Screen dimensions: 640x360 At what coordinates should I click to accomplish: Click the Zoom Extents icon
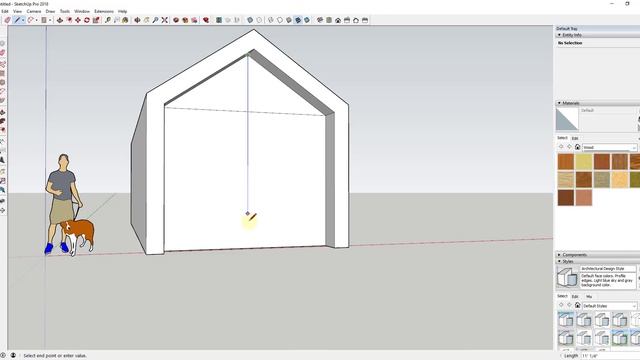164,20
